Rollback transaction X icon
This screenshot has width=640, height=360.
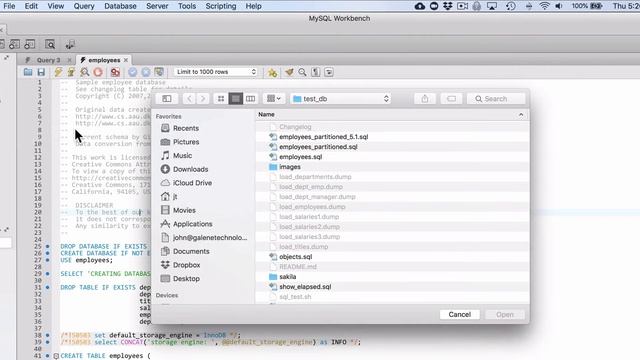click(146, 72)
